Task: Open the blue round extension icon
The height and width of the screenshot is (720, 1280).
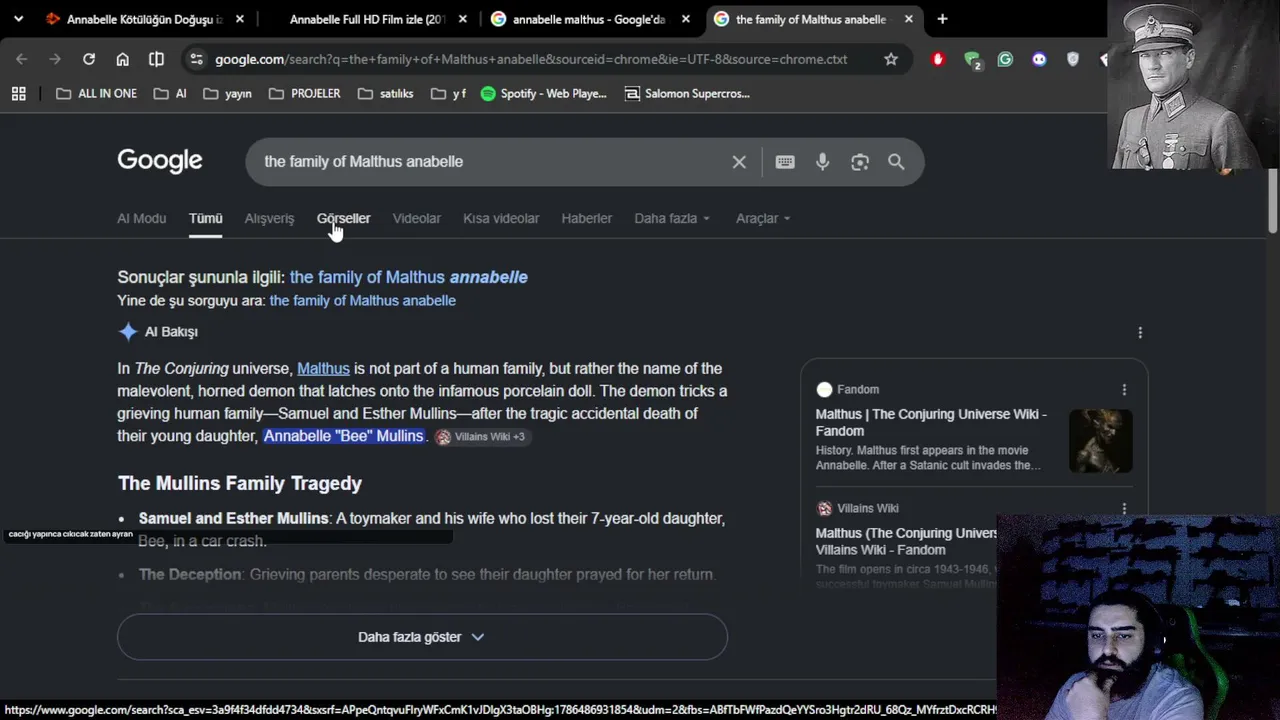Action: click(x=1039, y=59)
